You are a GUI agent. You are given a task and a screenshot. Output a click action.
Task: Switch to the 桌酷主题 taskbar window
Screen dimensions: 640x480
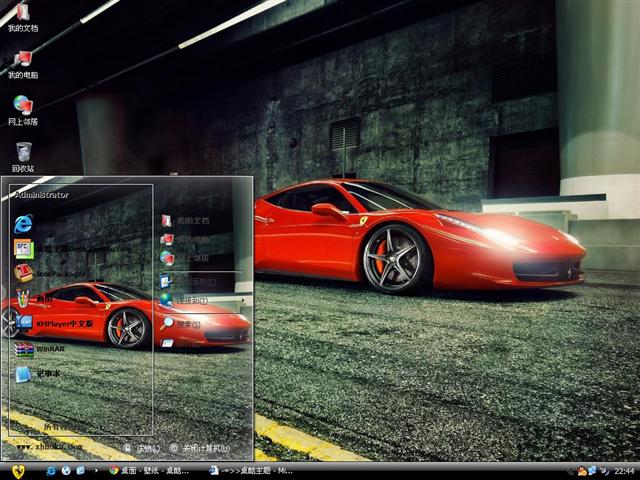(252, 470)
